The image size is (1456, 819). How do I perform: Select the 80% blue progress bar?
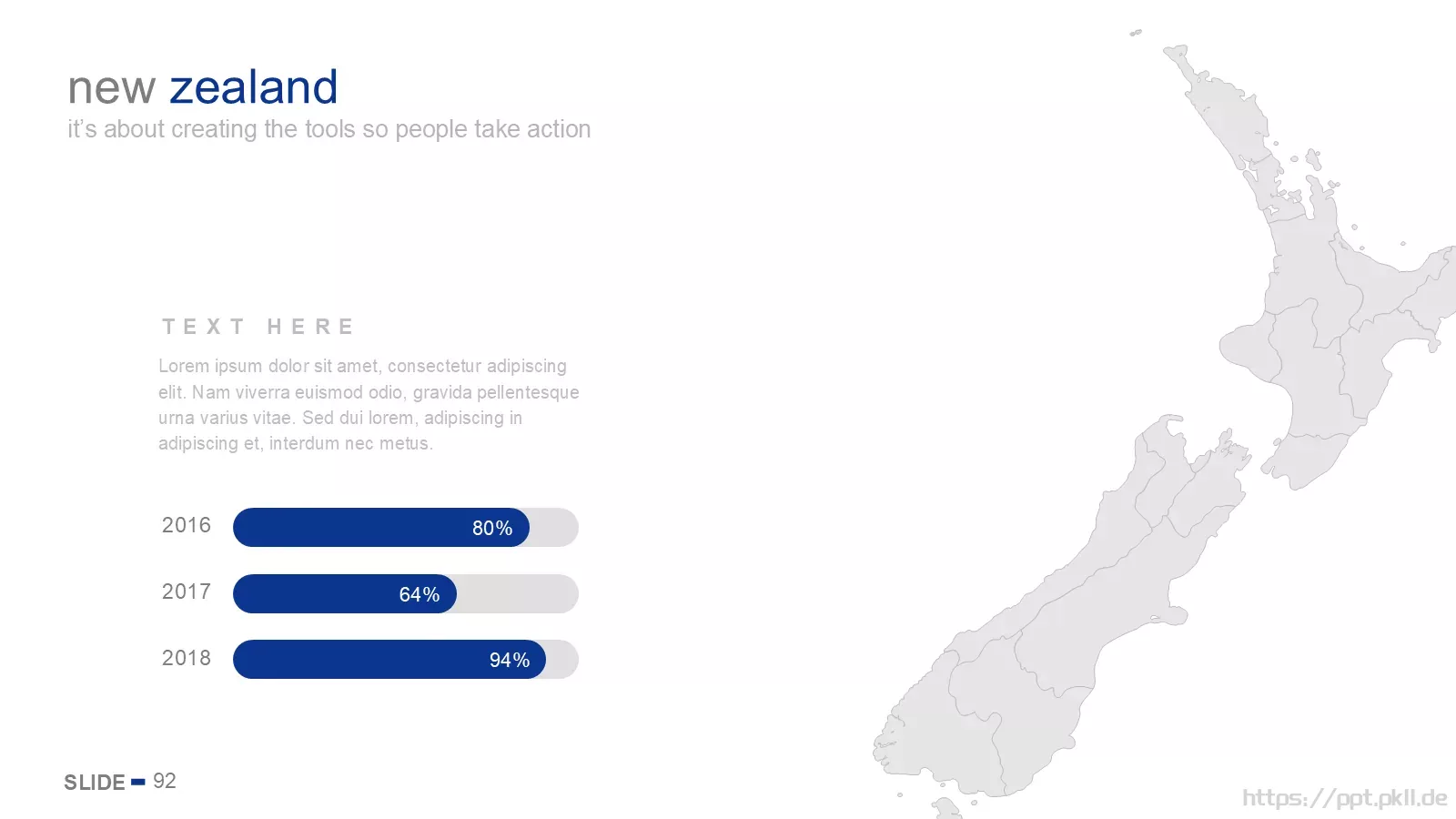[381, 528]
